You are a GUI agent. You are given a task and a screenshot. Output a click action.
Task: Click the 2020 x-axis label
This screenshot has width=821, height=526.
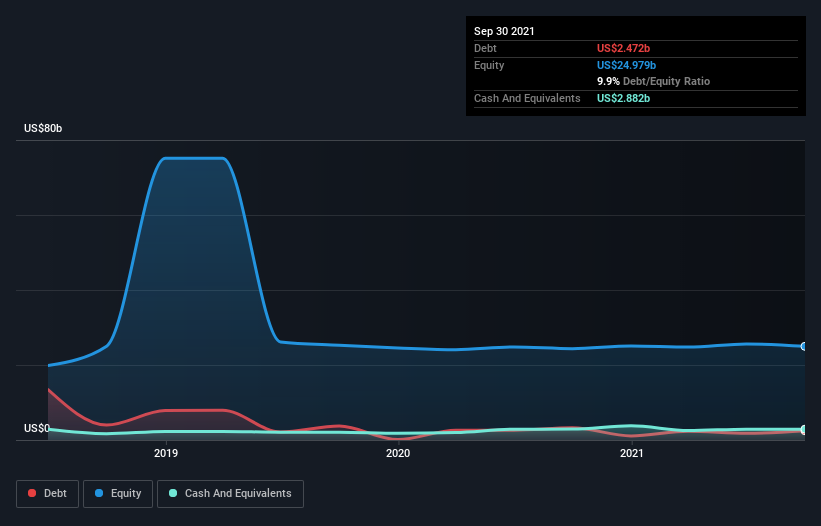(398, 453)
